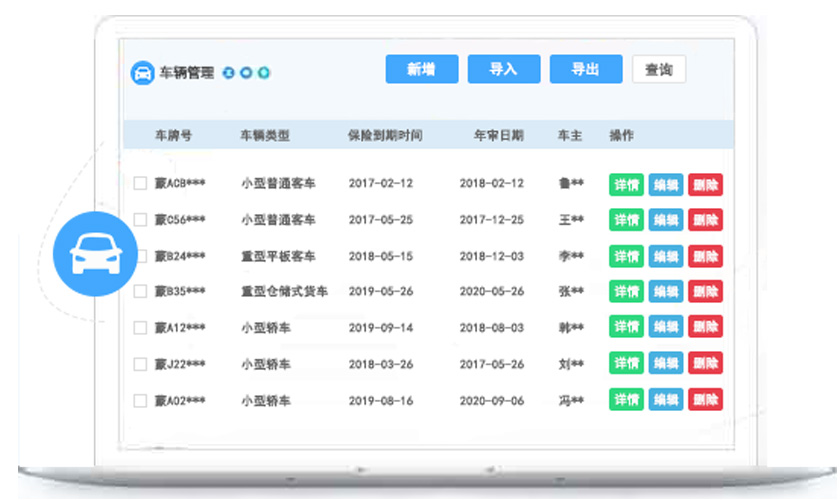This screenshot has width=840, height=500.
Task: Click the first small blue circle icon beside 车辆管理
Action: 228,73
